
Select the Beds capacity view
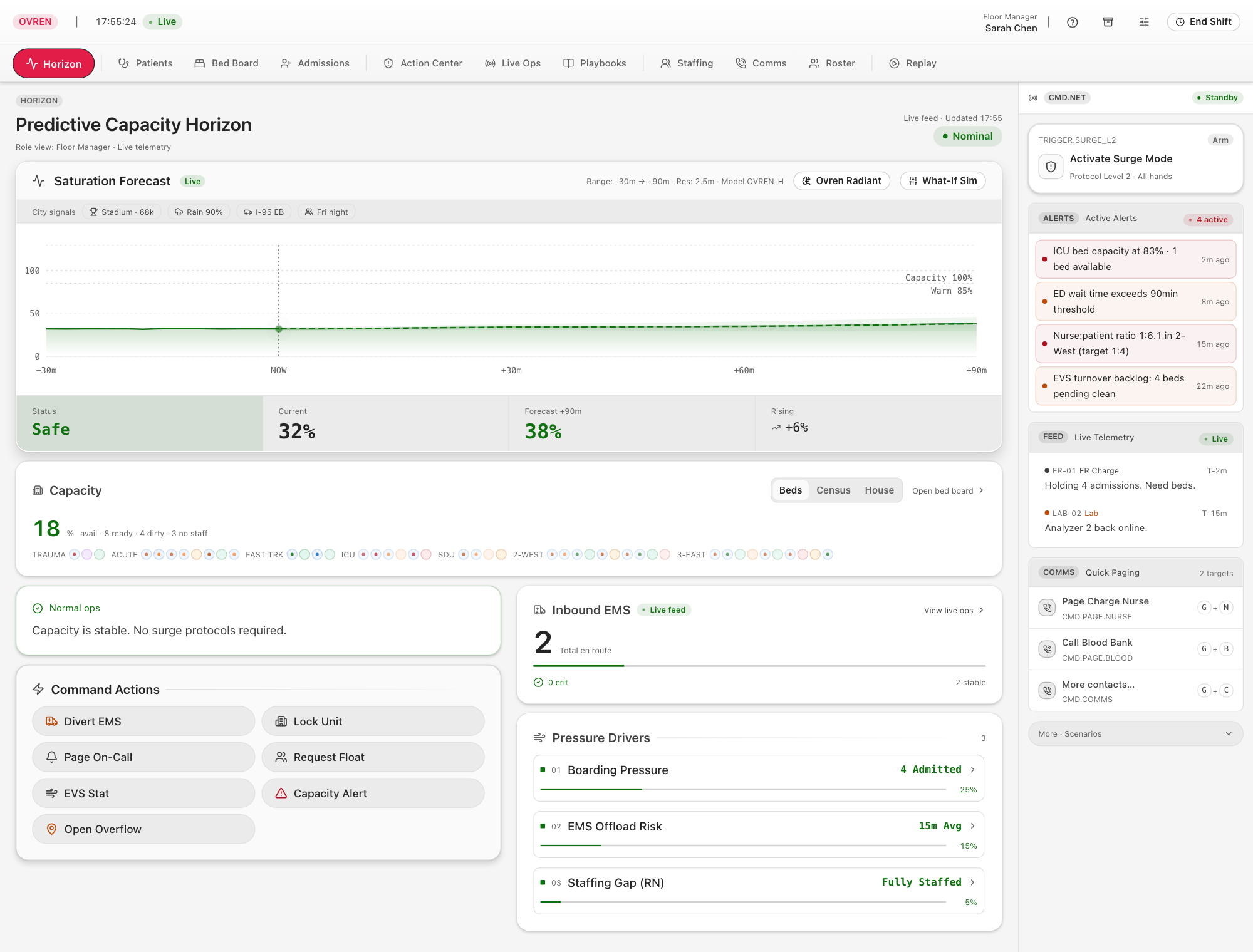pos(791,490)
